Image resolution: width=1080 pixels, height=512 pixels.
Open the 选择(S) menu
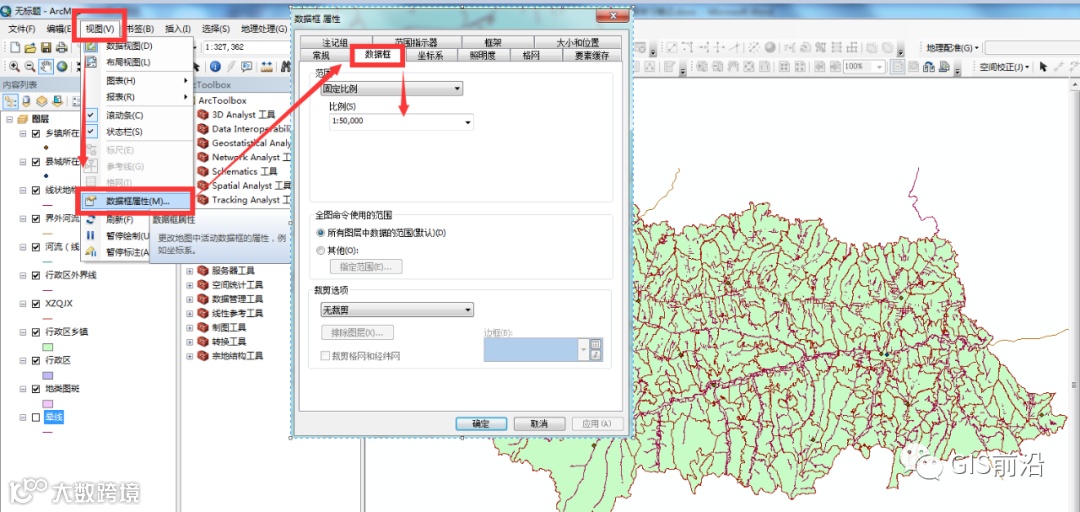216,28
